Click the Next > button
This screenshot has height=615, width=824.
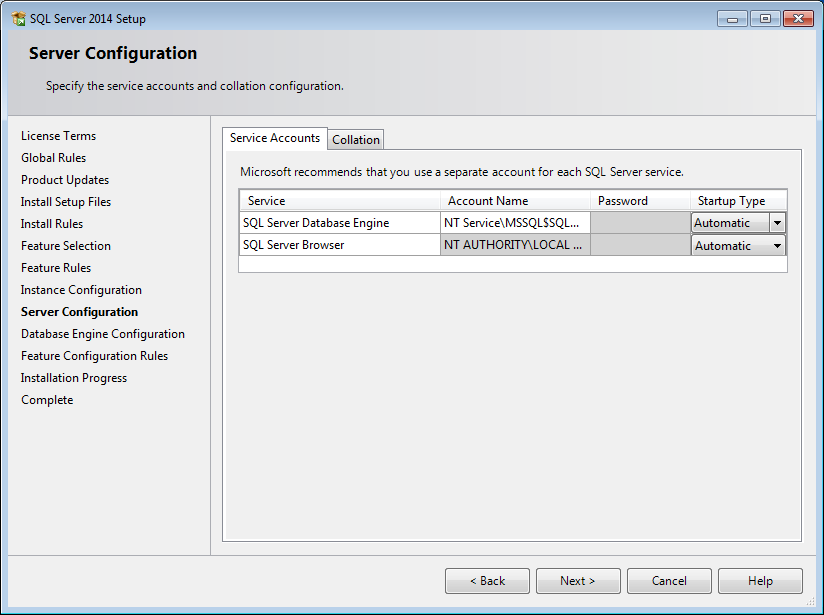point(578,581)
